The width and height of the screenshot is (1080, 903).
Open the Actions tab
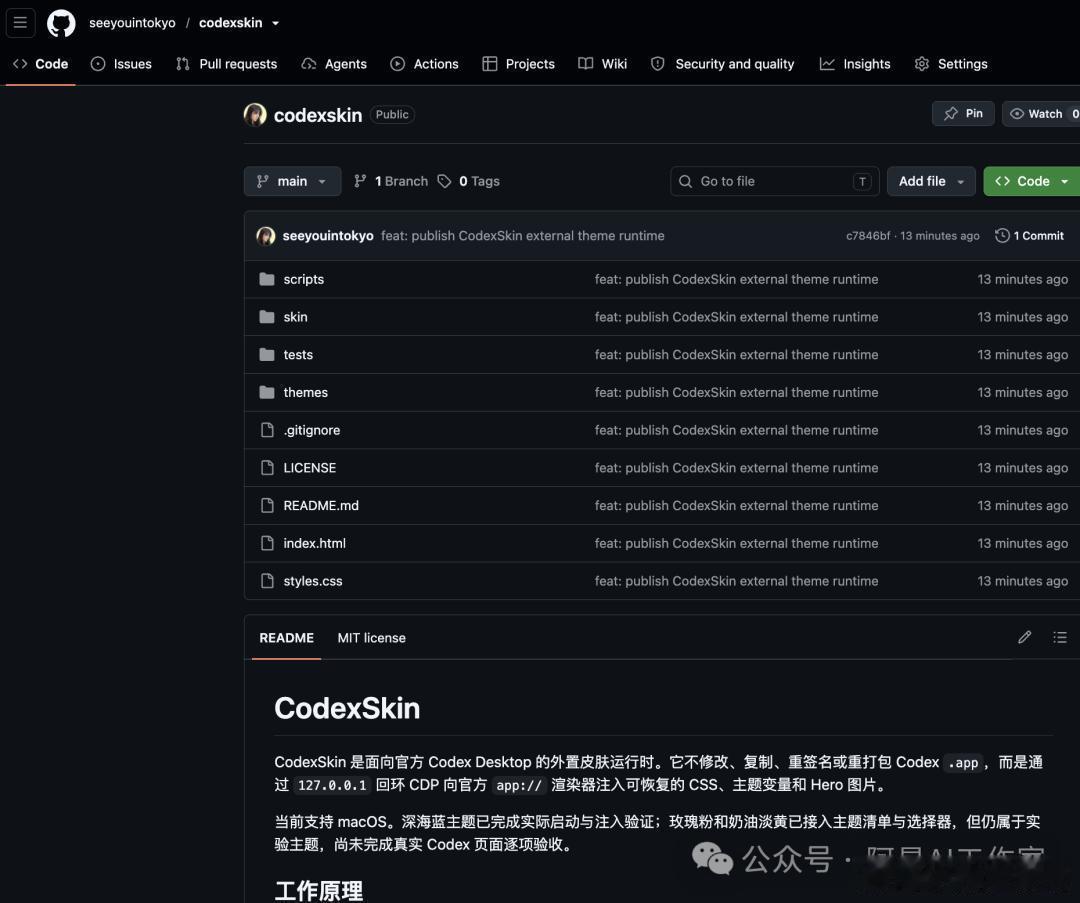424,64
